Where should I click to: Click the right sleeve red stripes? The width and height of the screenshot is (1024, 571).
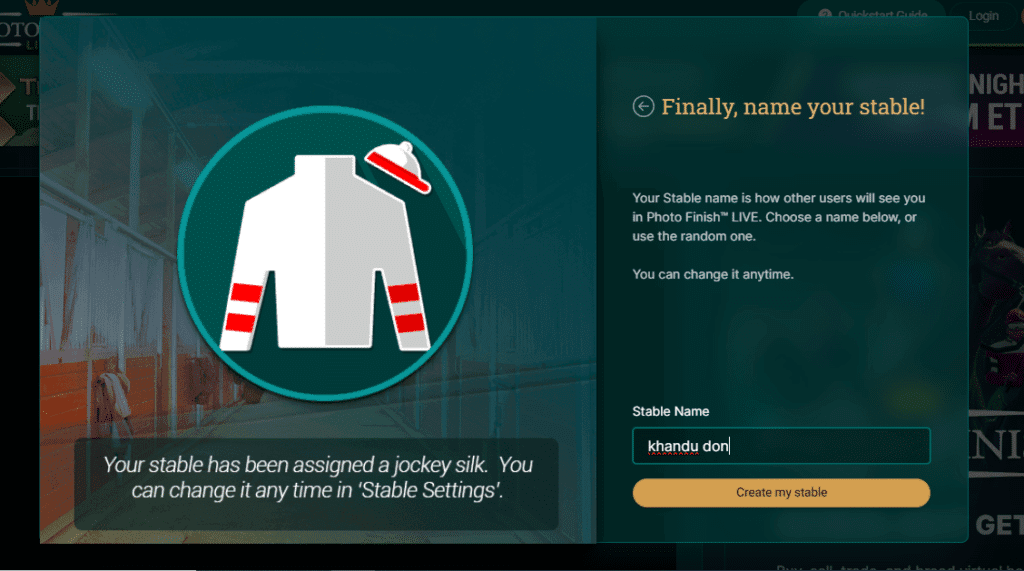[406, 308]
